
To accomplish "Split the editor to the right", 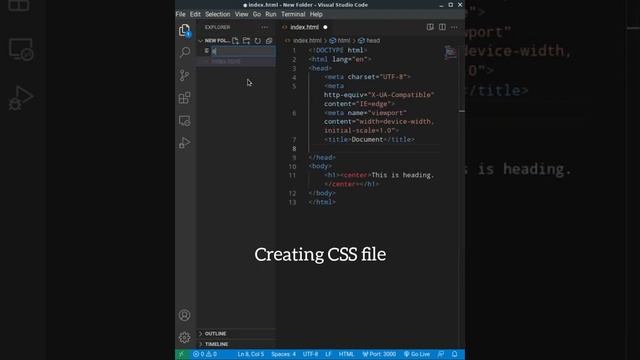I will (x=442, y=27).
